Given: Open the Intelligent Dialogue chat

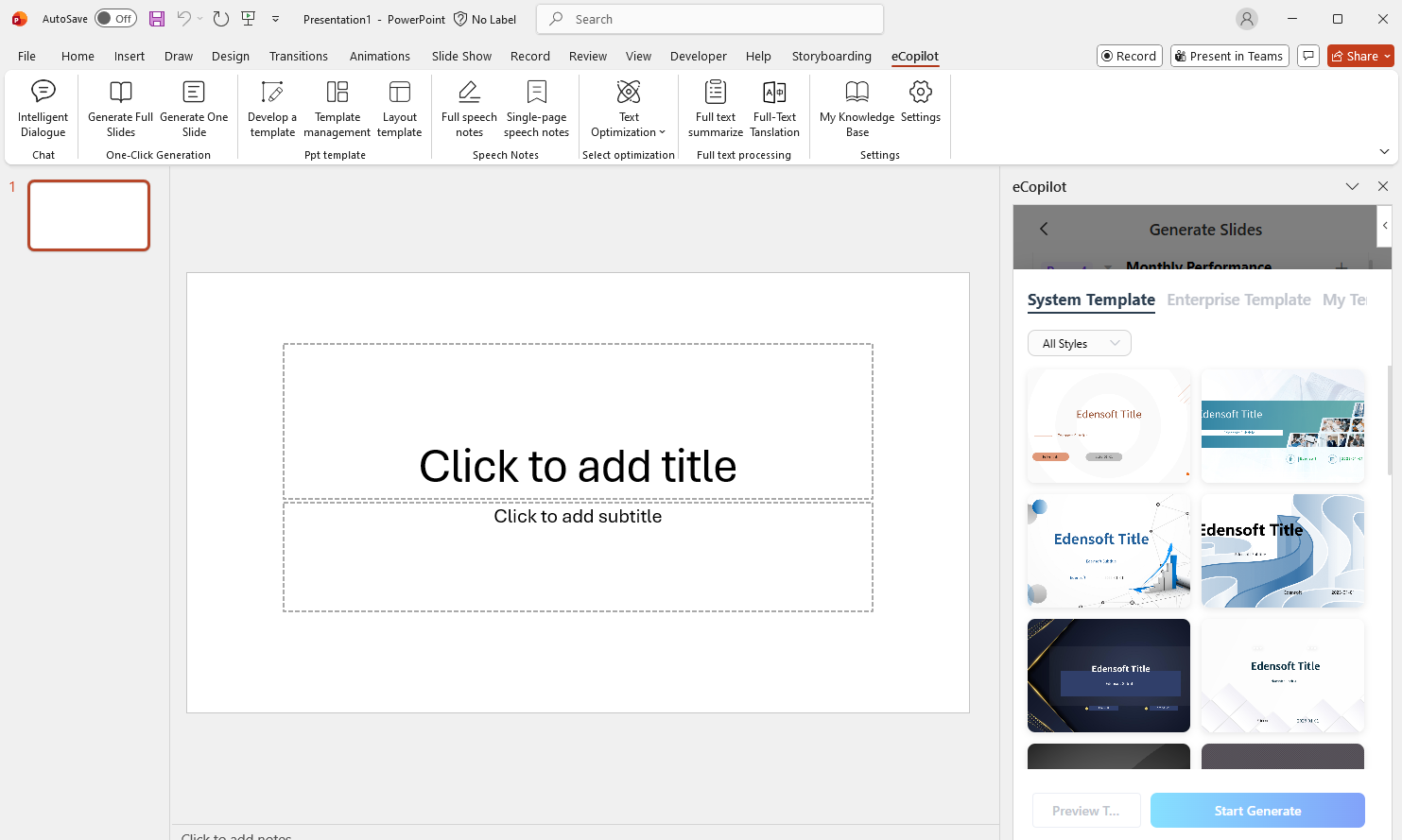Looking at the screenshot, I should coord(43,109).
